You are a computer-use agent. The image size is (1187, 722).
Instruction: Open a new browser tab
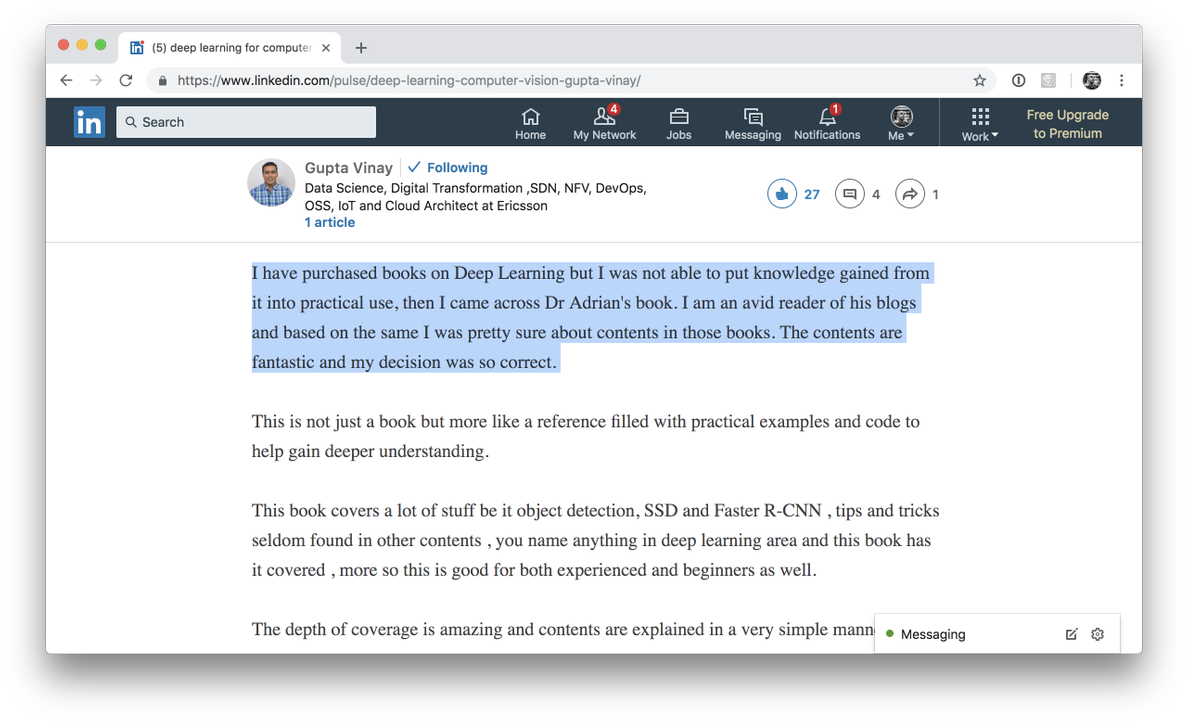[361, 48]
